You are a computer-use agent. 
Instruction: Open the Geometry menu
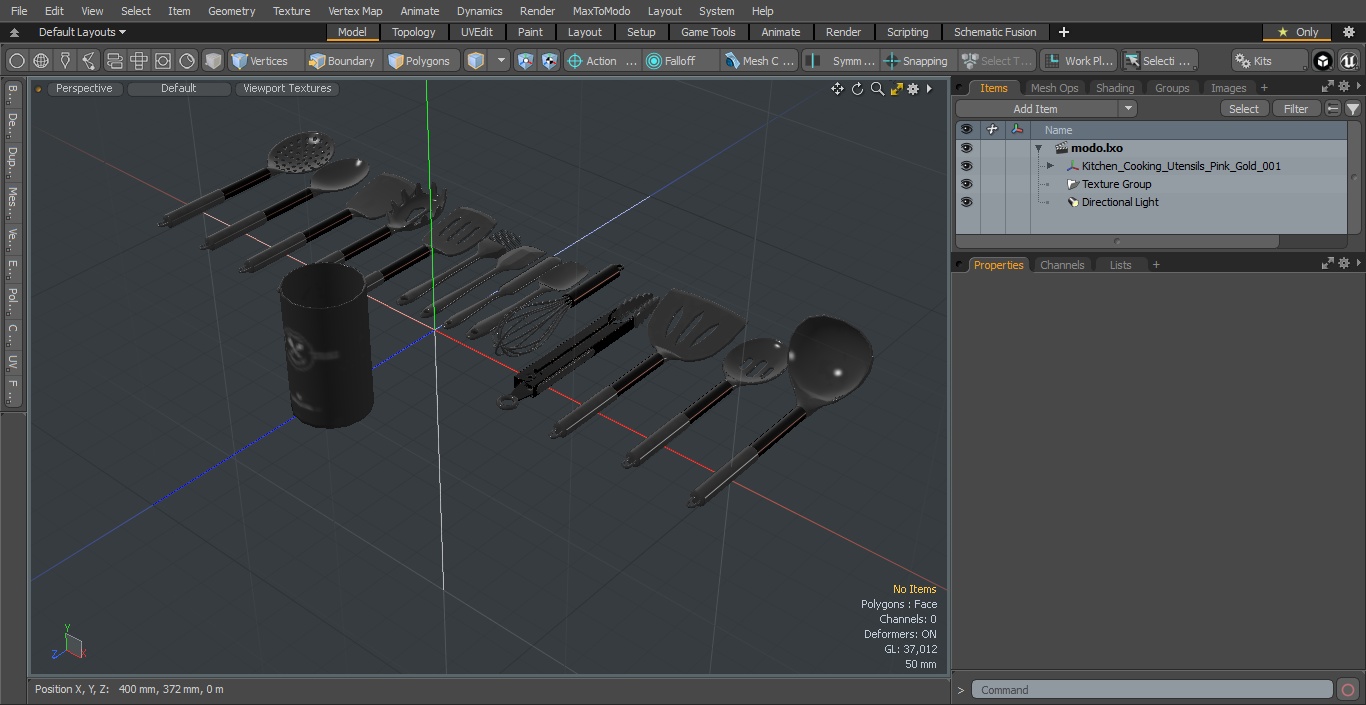tap(231, 11)
